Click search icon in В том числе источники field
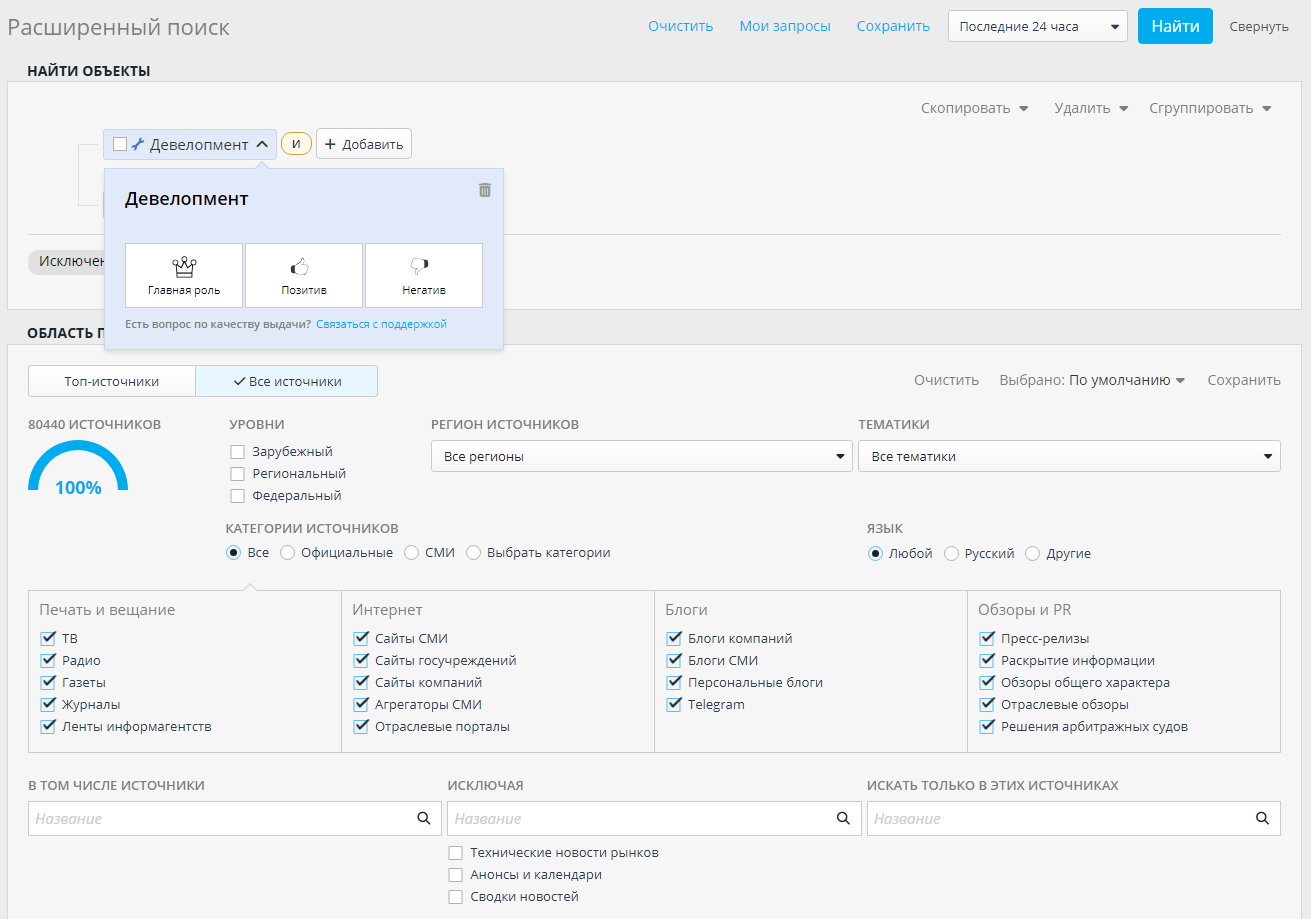The width and height of the screenshot is (1311, 919). 423,818
